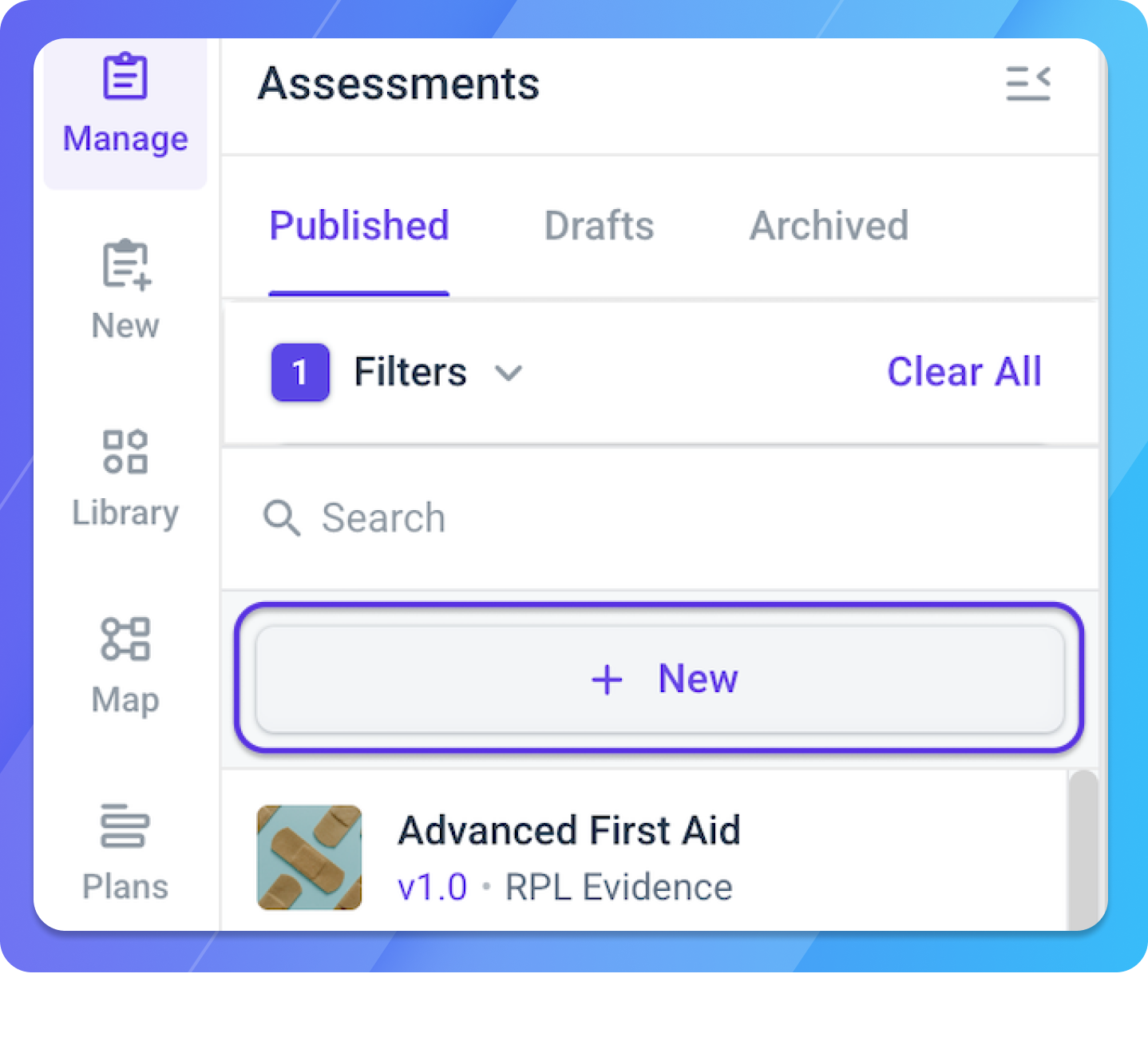This screenshot has height=1041, width=1148.
Task: Expand the Filters dropdown
Action: click(x=410, y=372)
